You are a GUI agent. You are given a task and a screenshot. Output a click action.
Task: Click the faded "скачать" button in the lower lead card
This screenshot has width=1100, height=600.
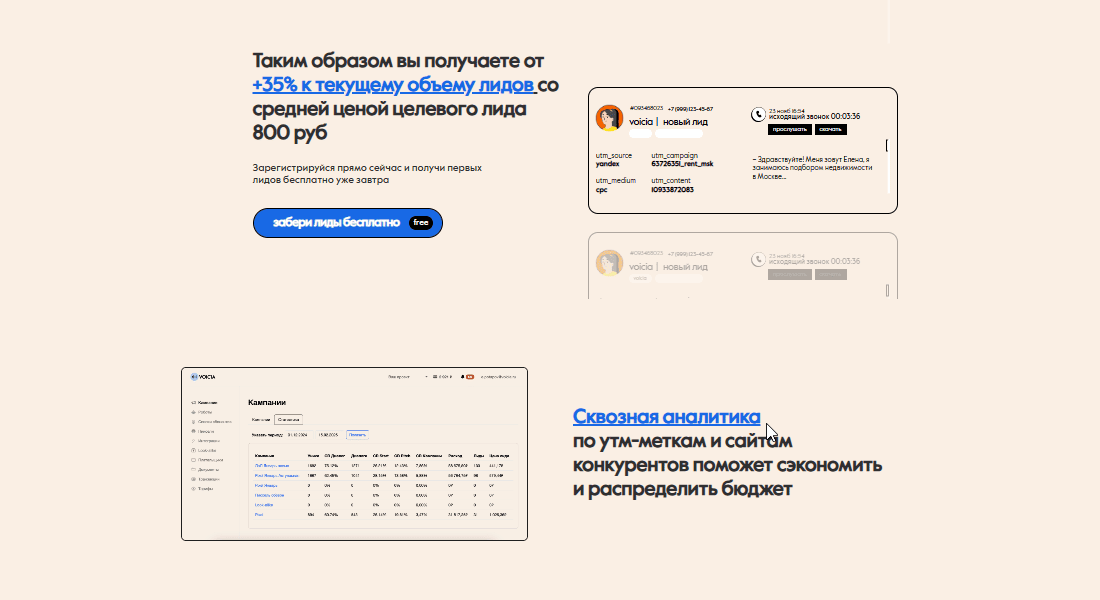pos(831,275)
